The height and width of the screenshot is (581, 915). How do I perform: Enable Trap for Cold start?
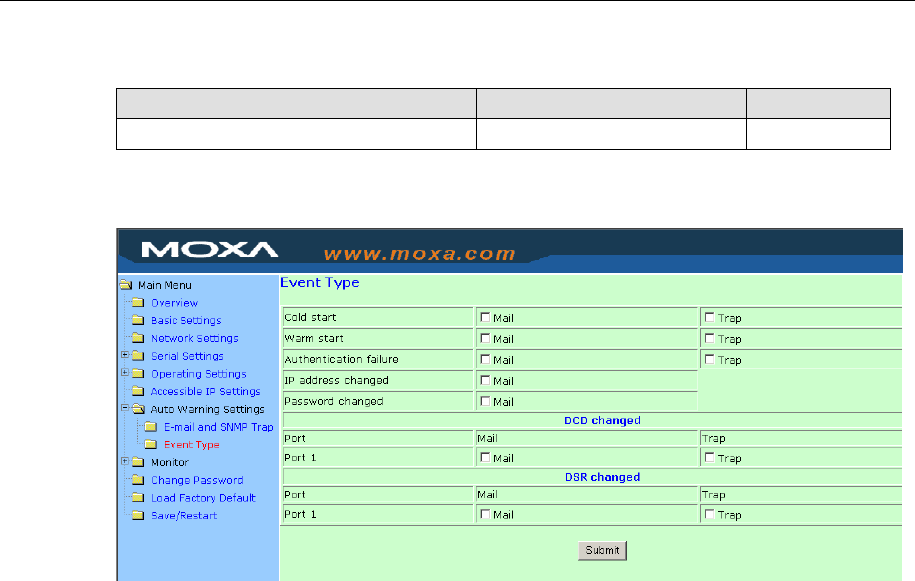point(710,317)
